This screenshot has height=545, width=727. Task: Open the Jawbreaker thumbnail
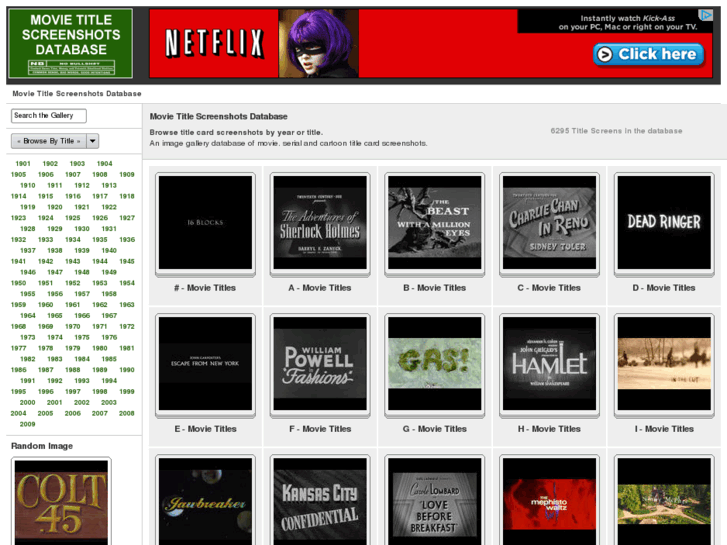point(205,500)
